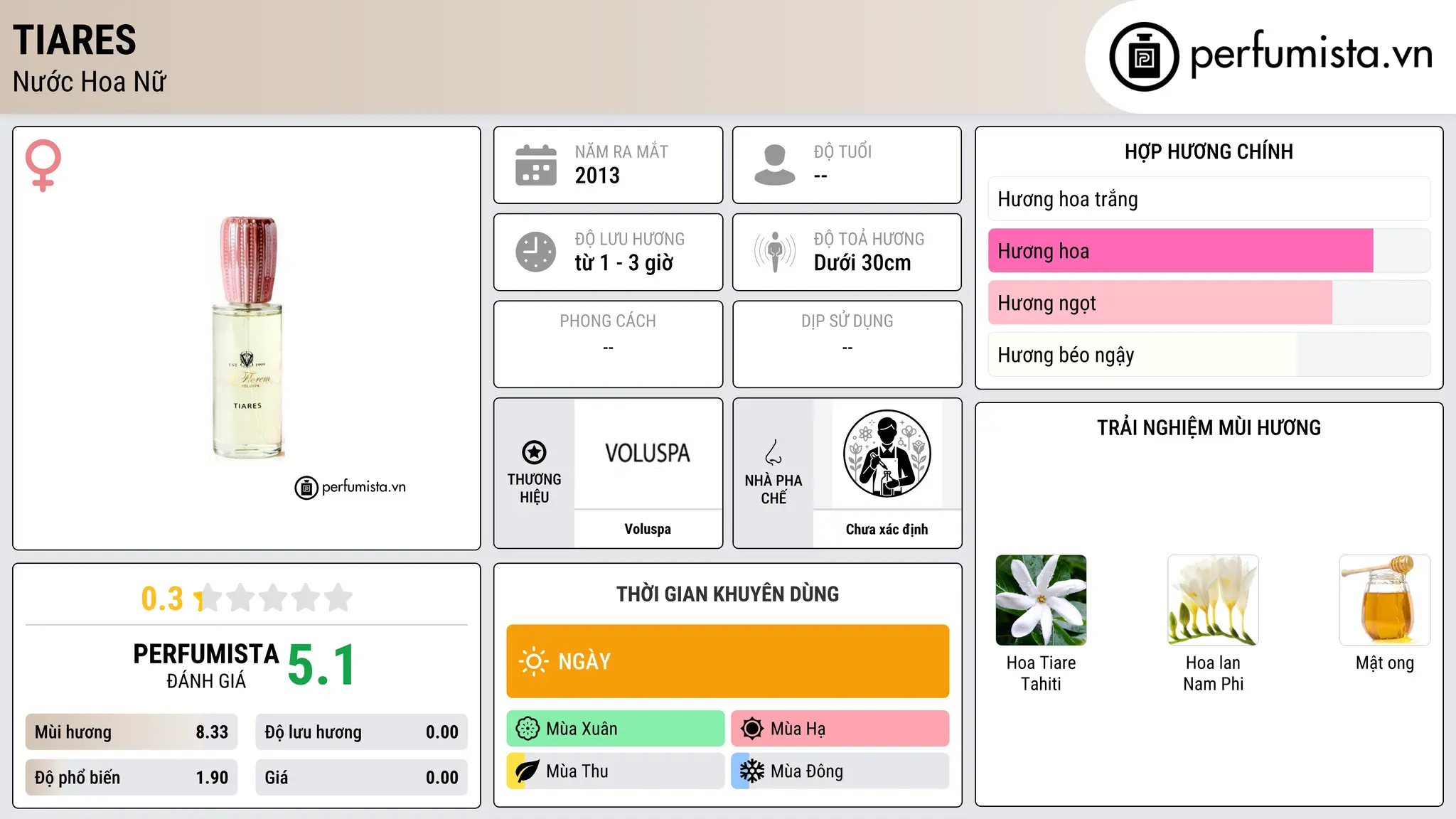Click the Mùi hương 8.33 score bar
Image resolution: width=1456 pixels, height=819 pixels.
coord(132,732)
